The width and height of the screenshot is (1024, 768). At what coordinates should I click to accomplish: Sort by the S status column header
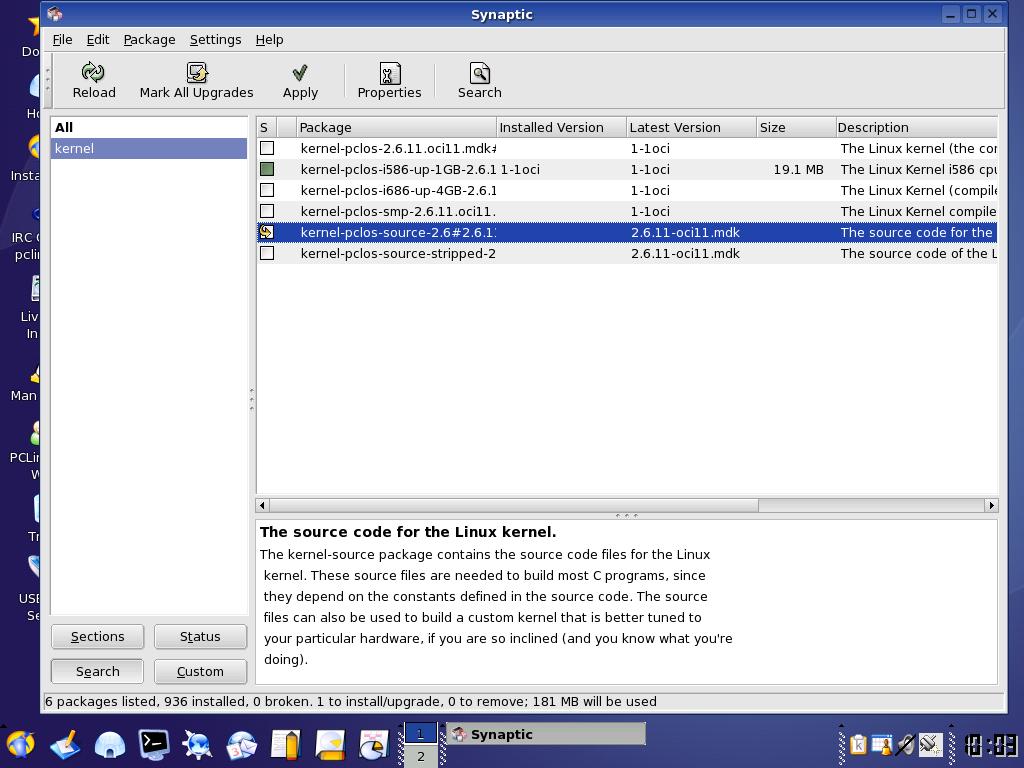(267, 127)
